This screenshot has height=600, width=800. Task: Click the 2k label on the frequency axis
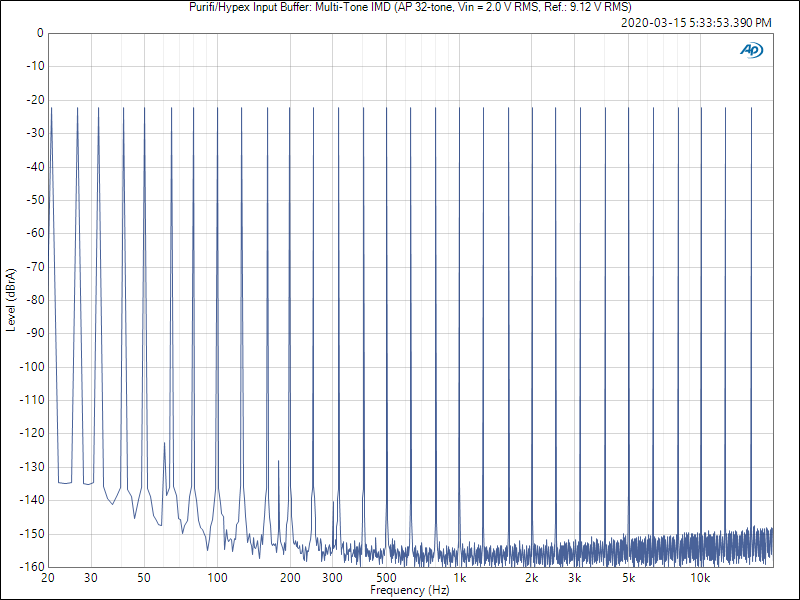[532, 578]
